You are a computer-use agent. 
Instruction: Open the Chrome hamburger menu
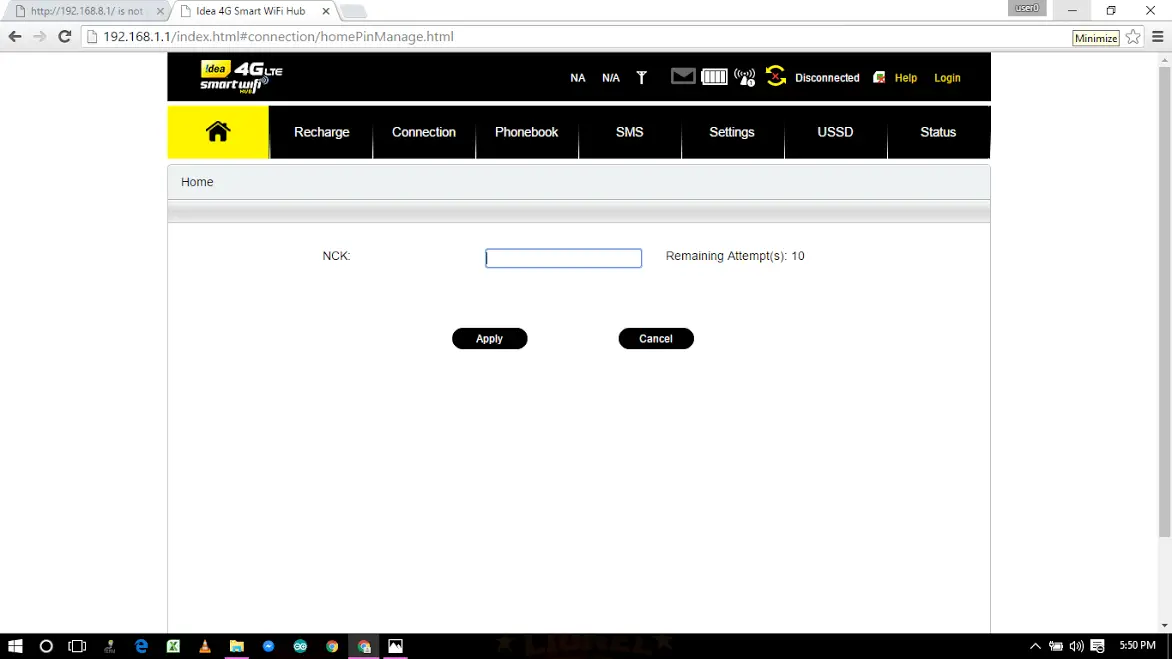(x=1158, y=37)
